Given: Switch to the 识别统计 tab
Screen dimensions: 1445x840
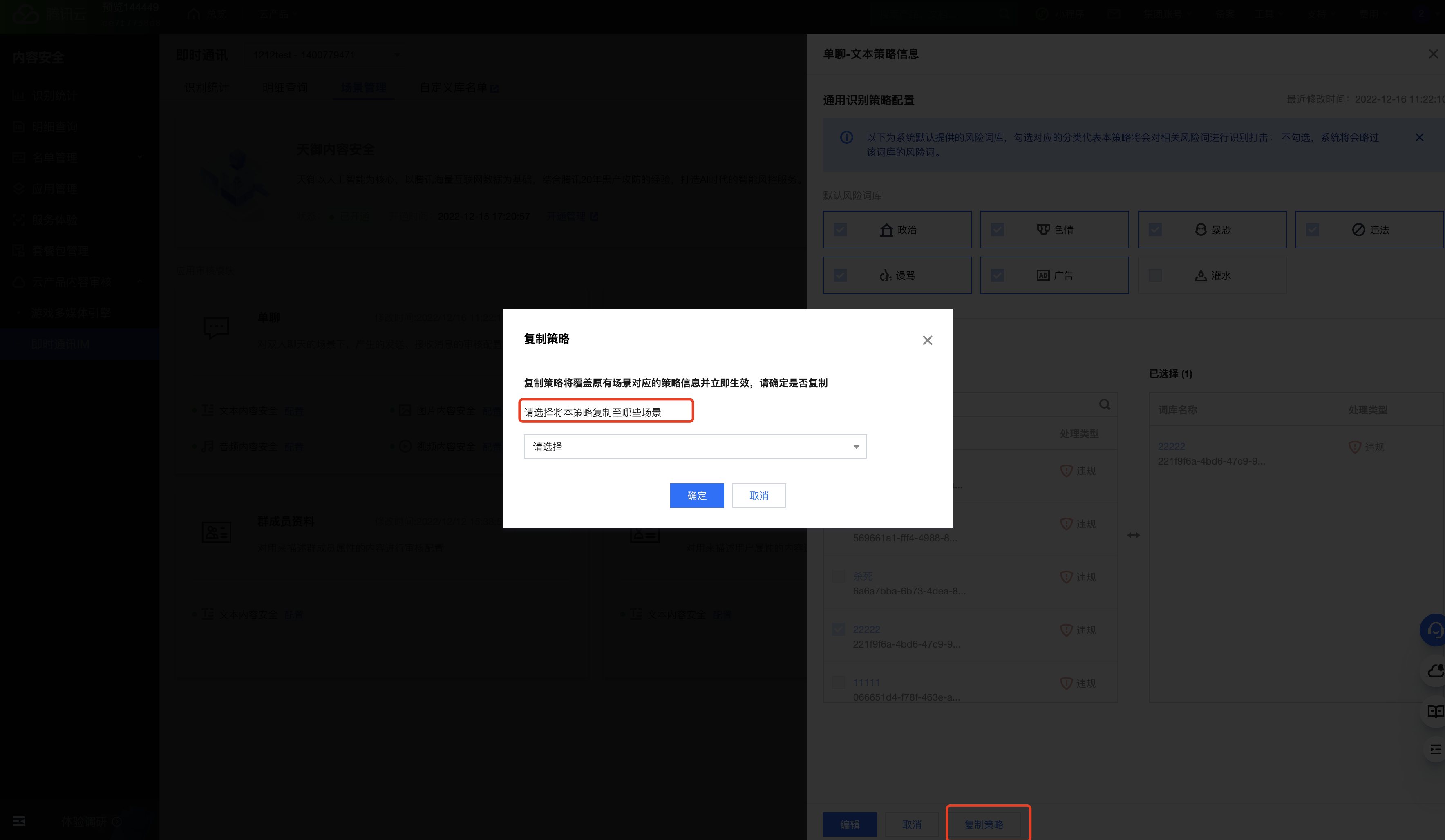Looking at the screenshot, I should (x=206, y=88).
